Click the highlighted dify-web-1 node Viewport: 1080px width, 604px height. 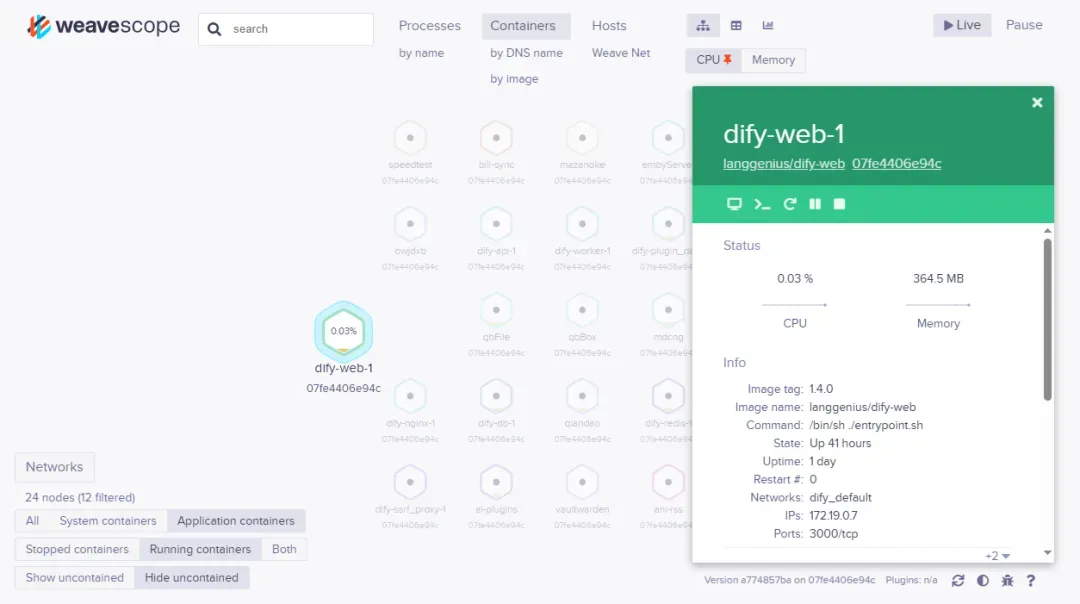click(344, 331)
